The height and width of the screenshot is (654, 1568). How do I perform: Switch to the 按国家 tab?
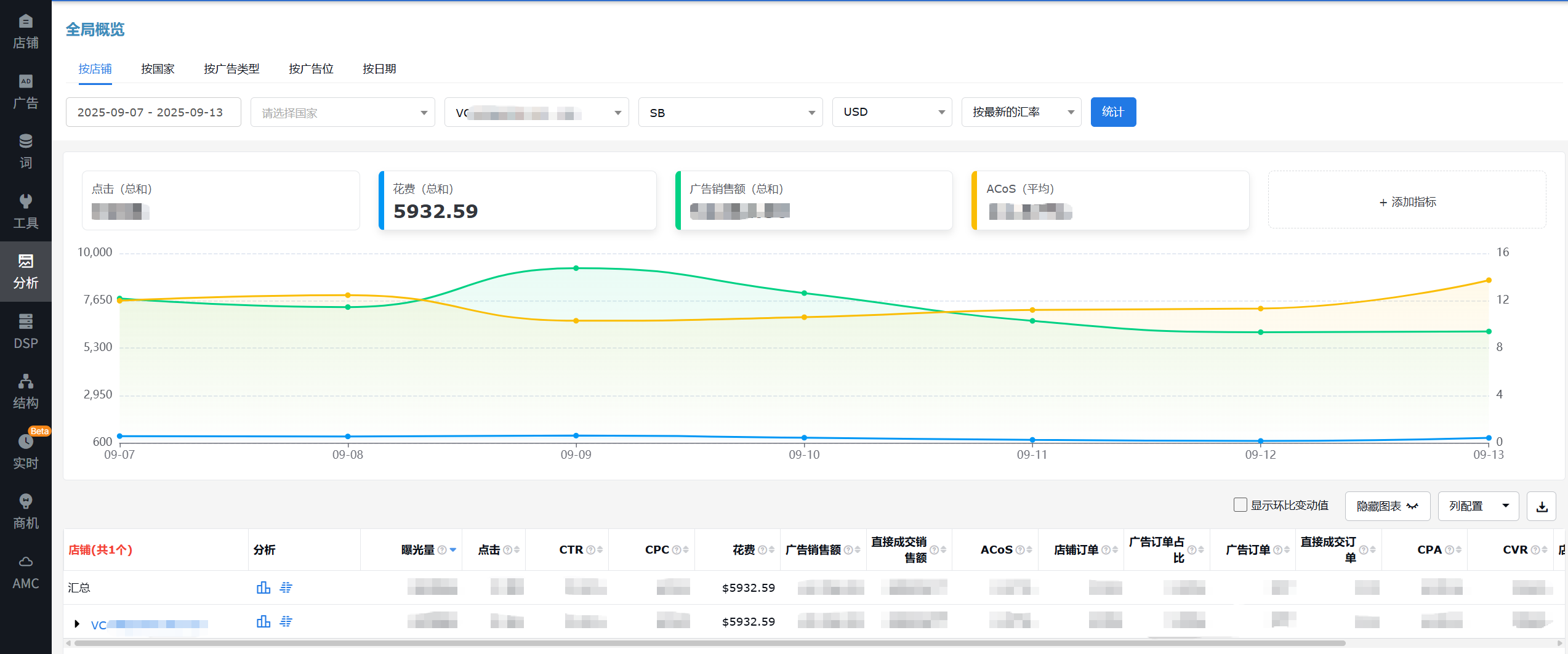pos(158,69)
